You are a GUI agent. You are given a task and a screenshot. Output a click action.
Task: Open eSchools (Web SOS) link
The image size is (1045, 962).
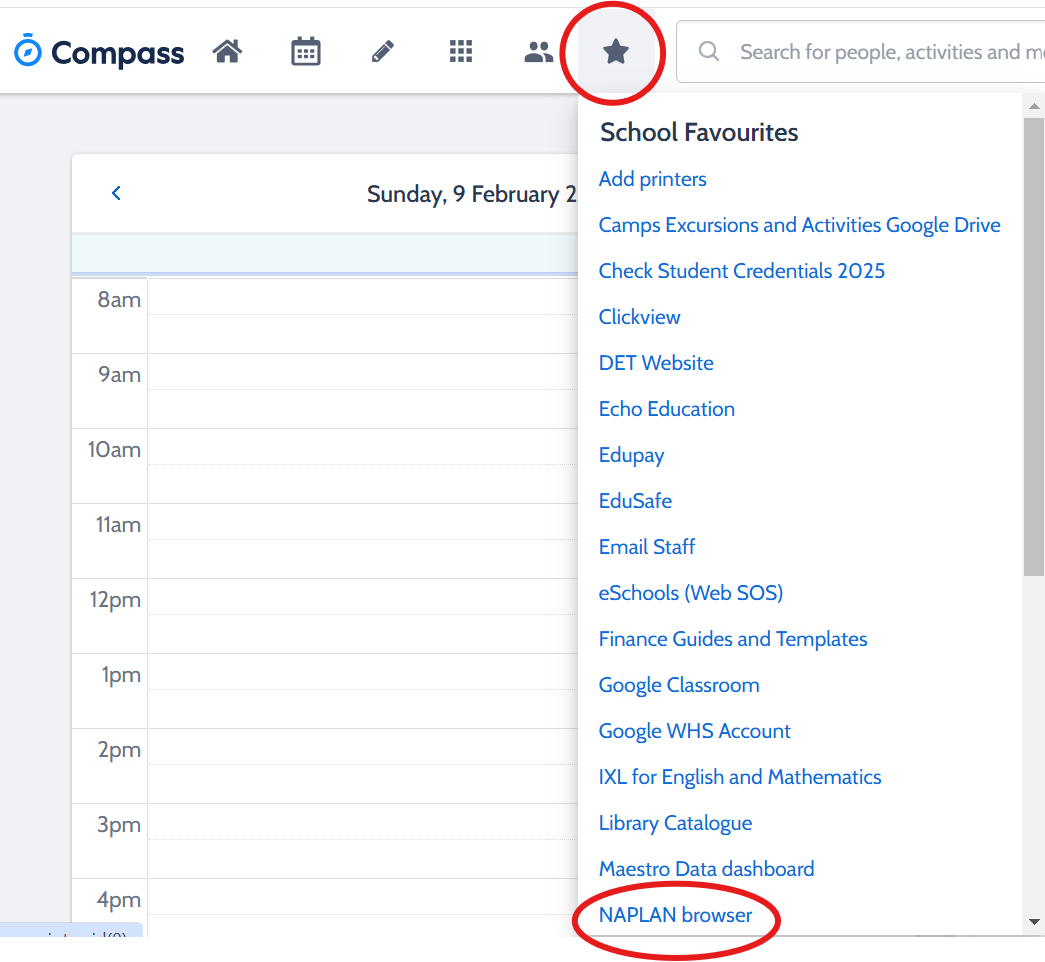tap(690, 593)
